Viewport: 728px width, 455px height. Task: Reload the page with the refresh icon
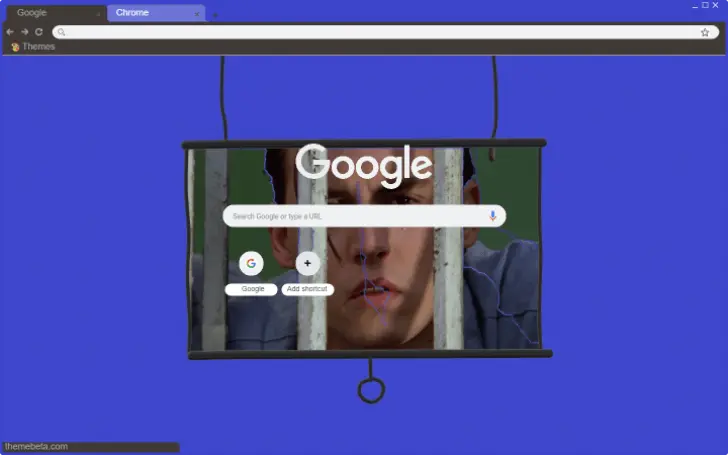(x=39, y=32)
